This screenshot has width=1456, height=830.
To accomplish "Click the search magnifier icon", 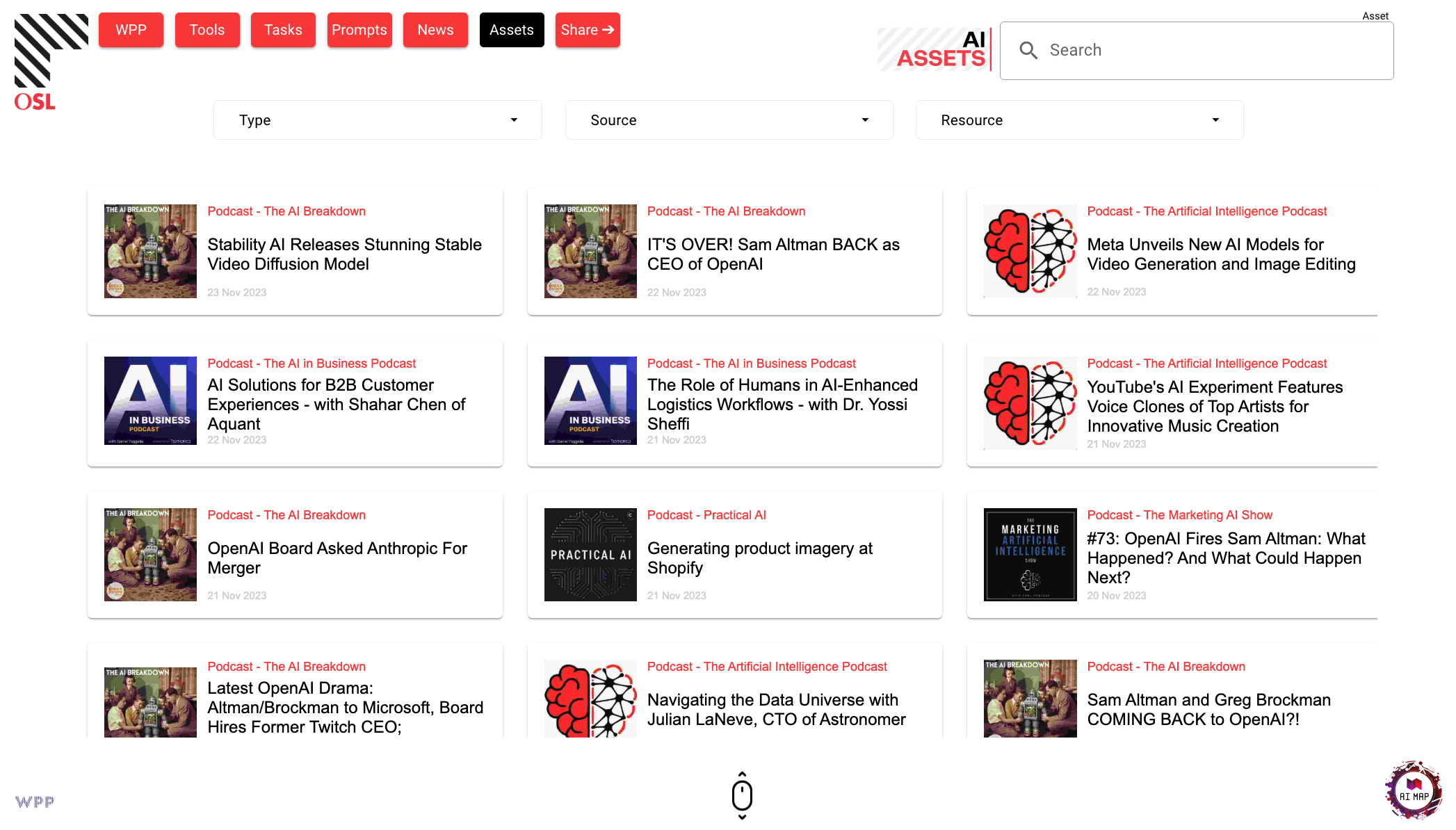I will (1028, 50).
